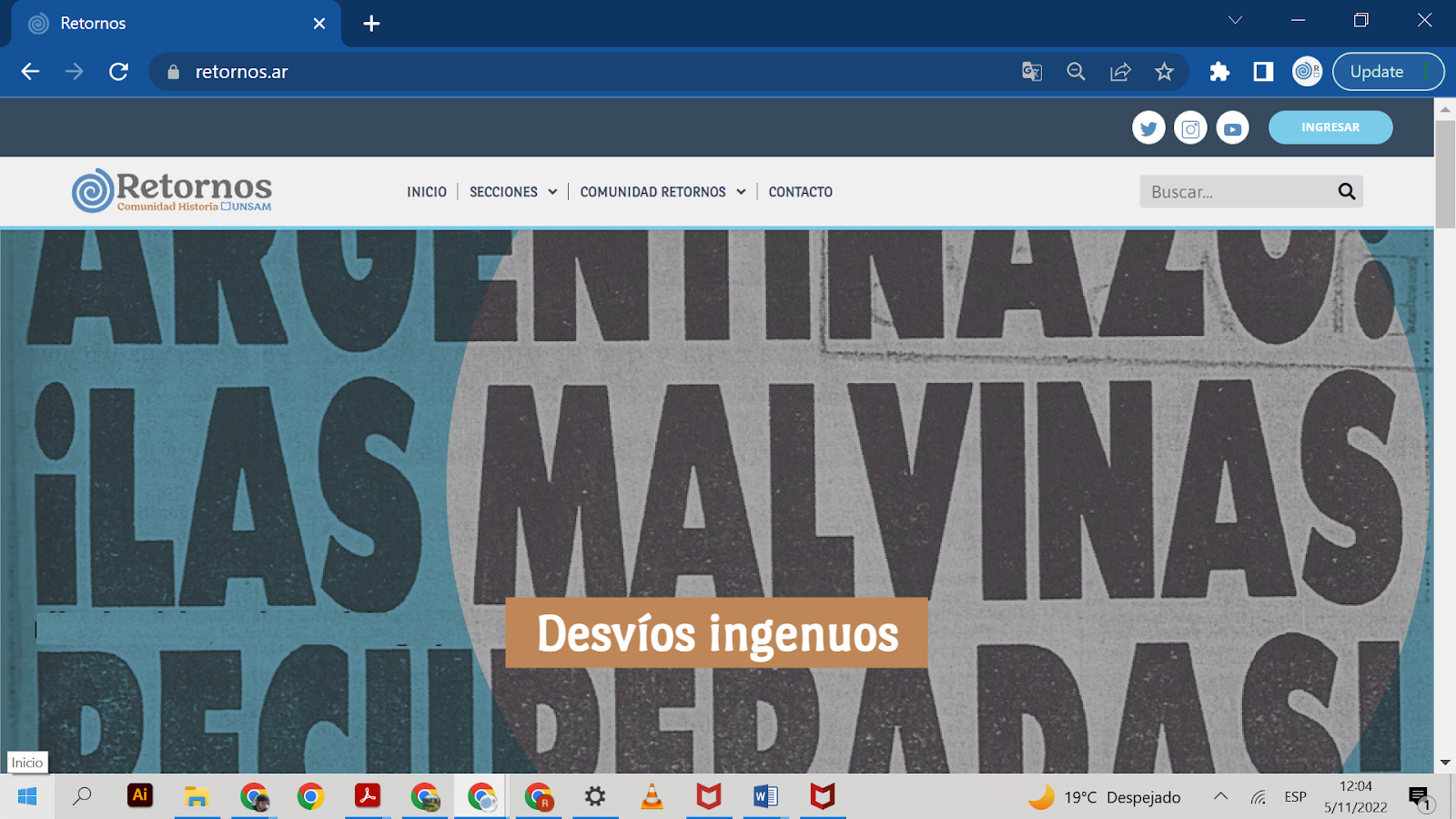Image resolution: width=1456 pixels, height=819 pixels.
Task: Click the scrollbar down arrow
Action: point(1445,763)
